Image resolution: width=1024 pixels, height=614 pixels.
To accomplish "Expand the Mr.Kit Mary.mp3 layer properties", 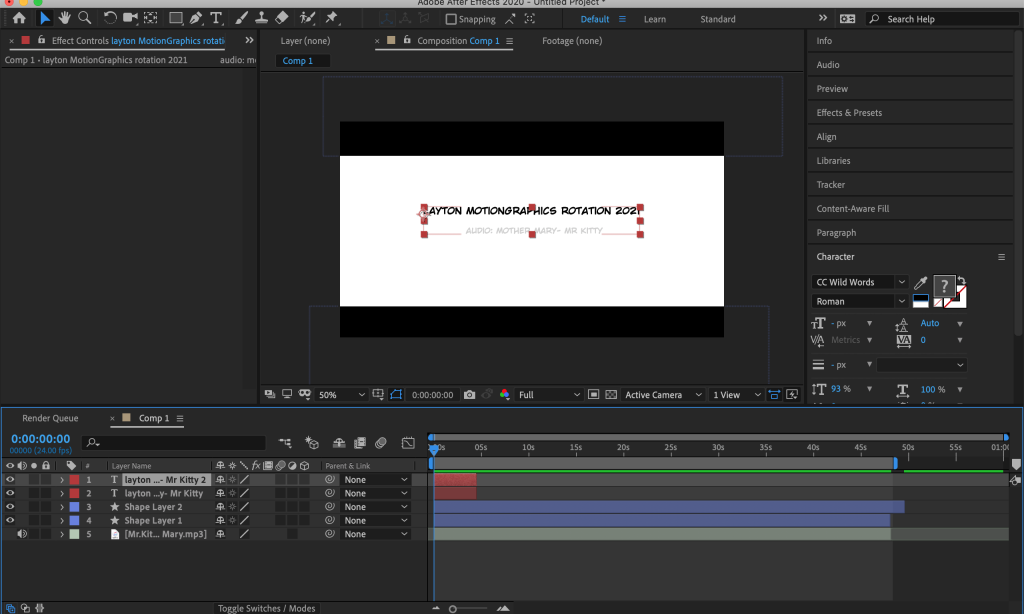I will click(62, 534).
